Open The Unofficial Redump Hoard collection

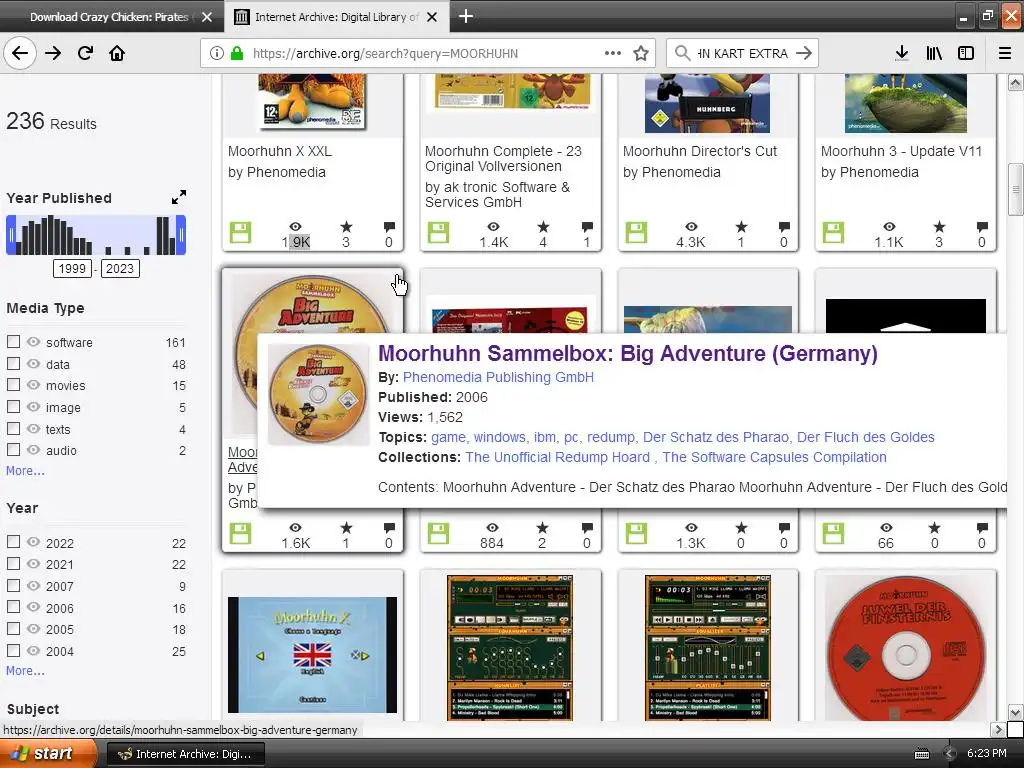coord(557,457)
